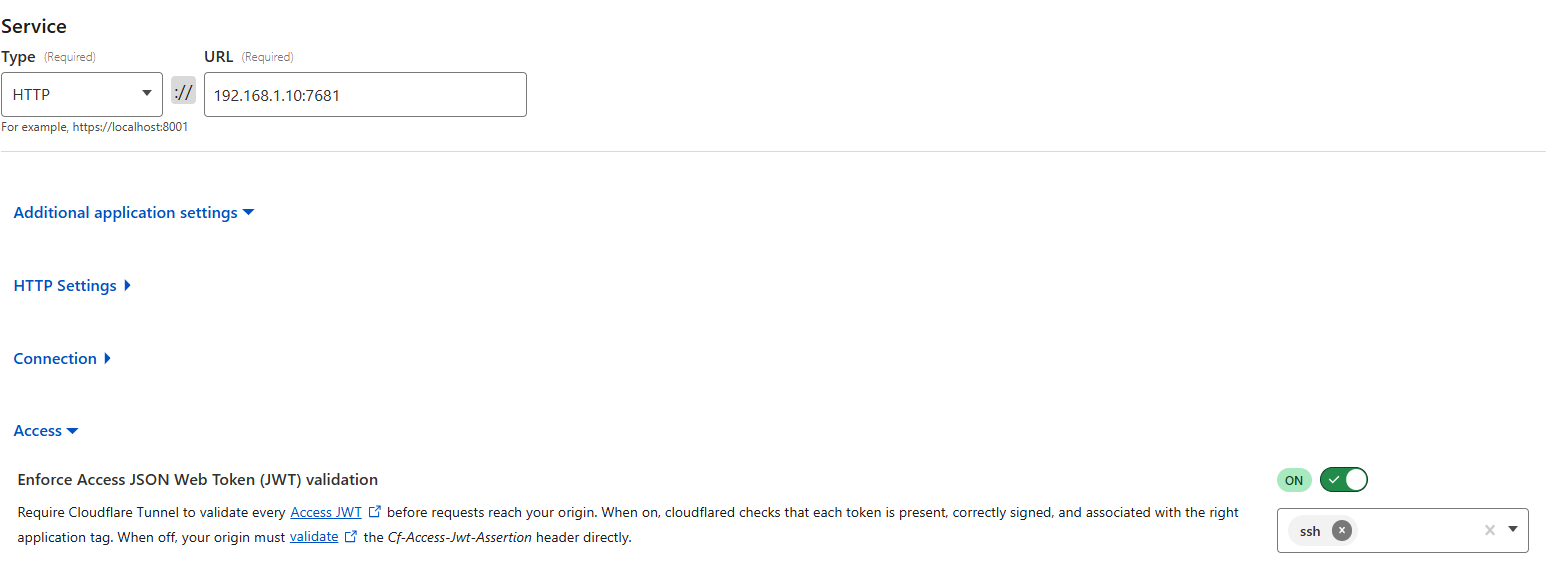The height and width of the screenshot is (567, 1556).
Task: Click the URL field containing 192.168.1.10:7681
Action: point(365,94)
